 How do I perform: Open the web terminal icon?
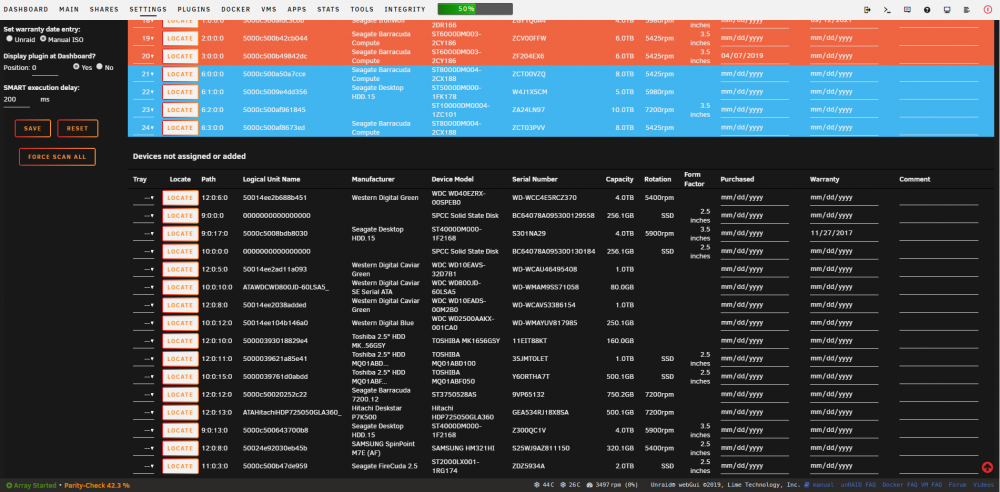[x=886, y=10]
